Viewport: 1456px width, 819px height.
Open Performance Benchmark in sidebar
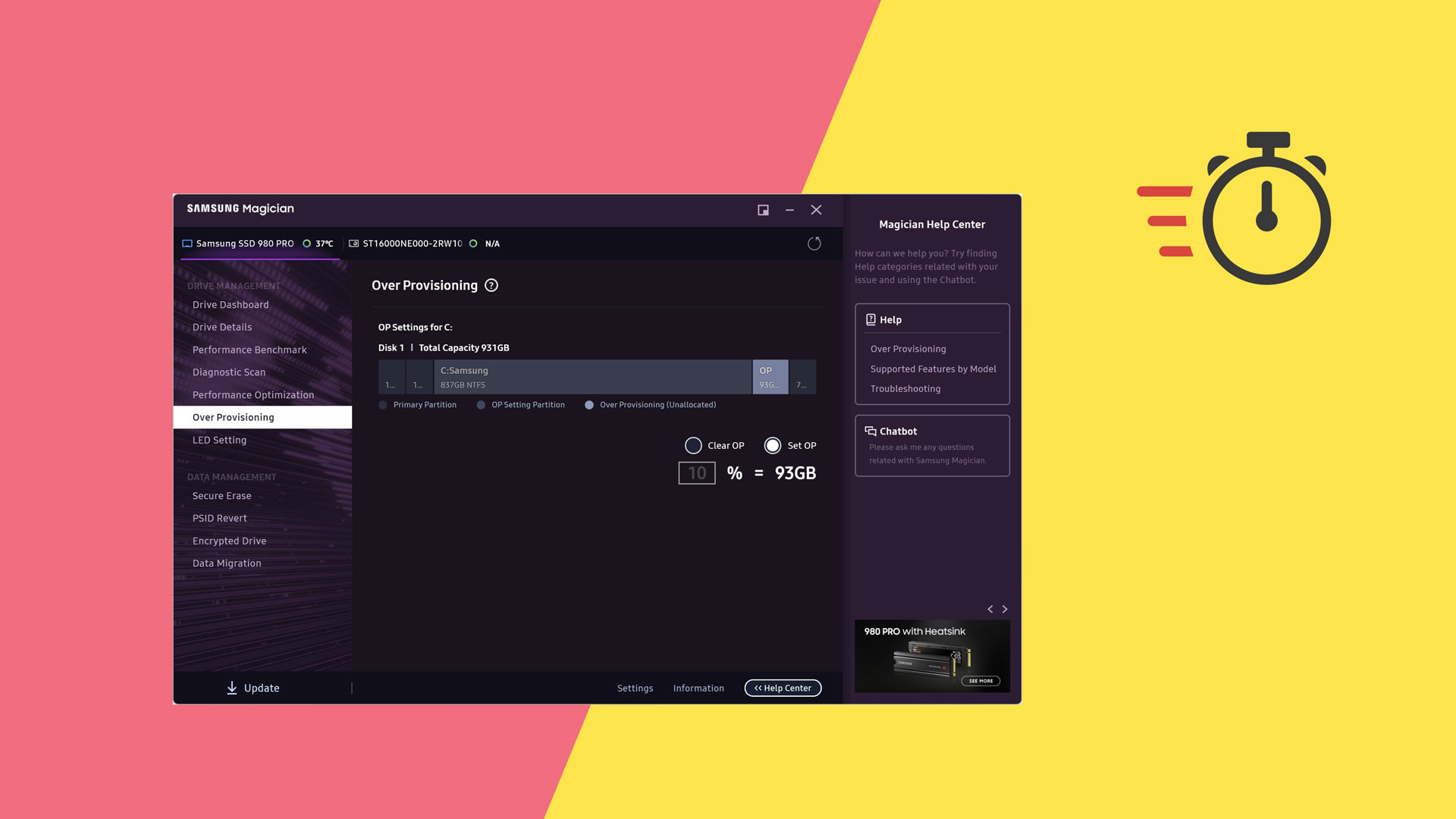pyautogui.click(x=249, y=350)
